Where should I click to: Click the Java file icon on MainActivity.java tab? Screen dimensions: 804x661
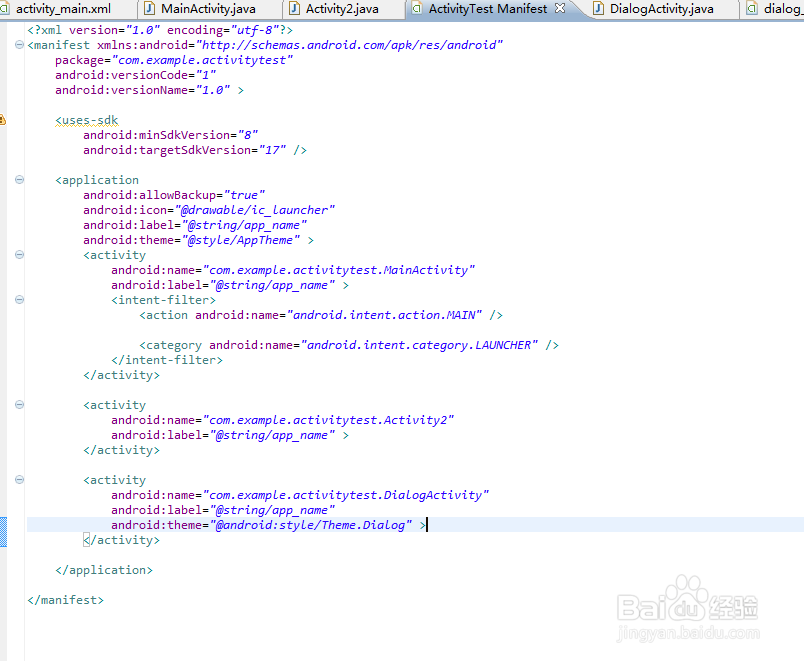tap(149, 9)
